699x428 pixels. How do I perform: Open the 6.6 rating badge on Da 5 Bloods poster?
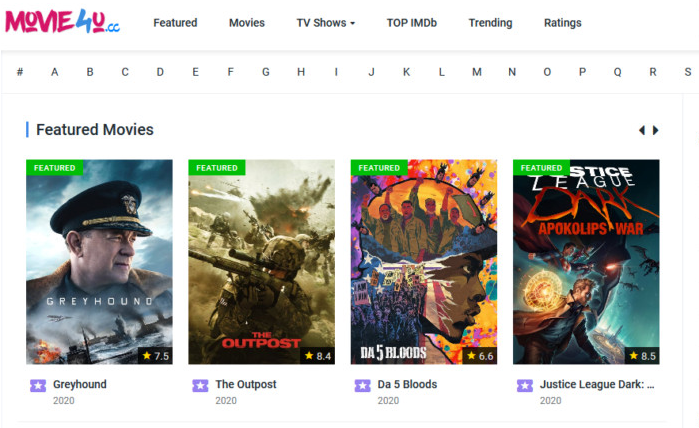[480, 356]
